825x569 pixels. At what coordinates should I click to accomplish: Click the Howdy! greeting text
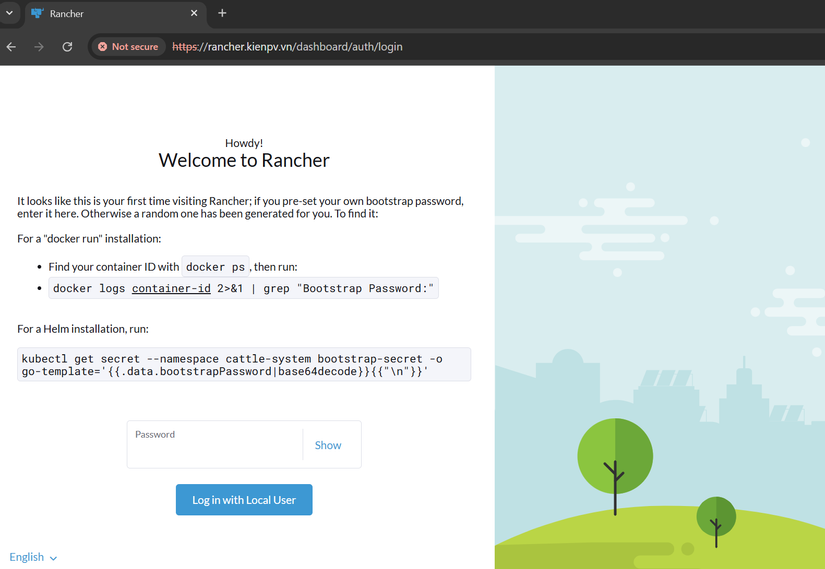click(244, 143)
